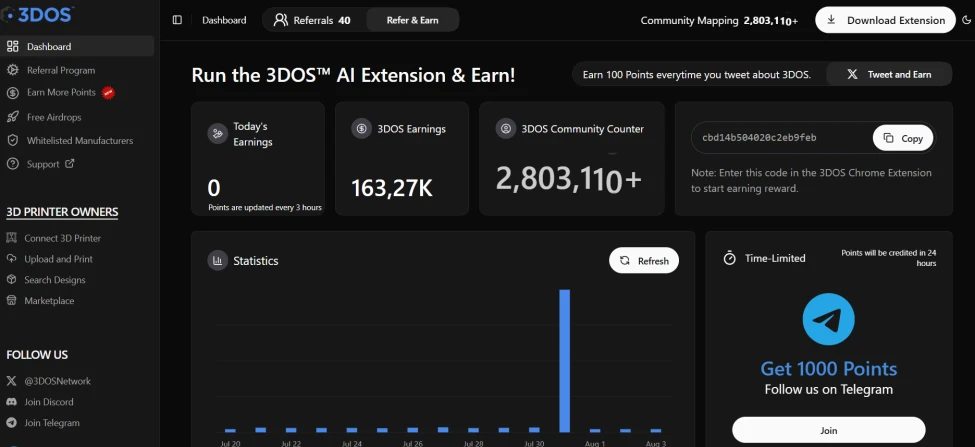The image size is (975, 447).
Task: Open Refer & Earn tab
Action: 412,20
